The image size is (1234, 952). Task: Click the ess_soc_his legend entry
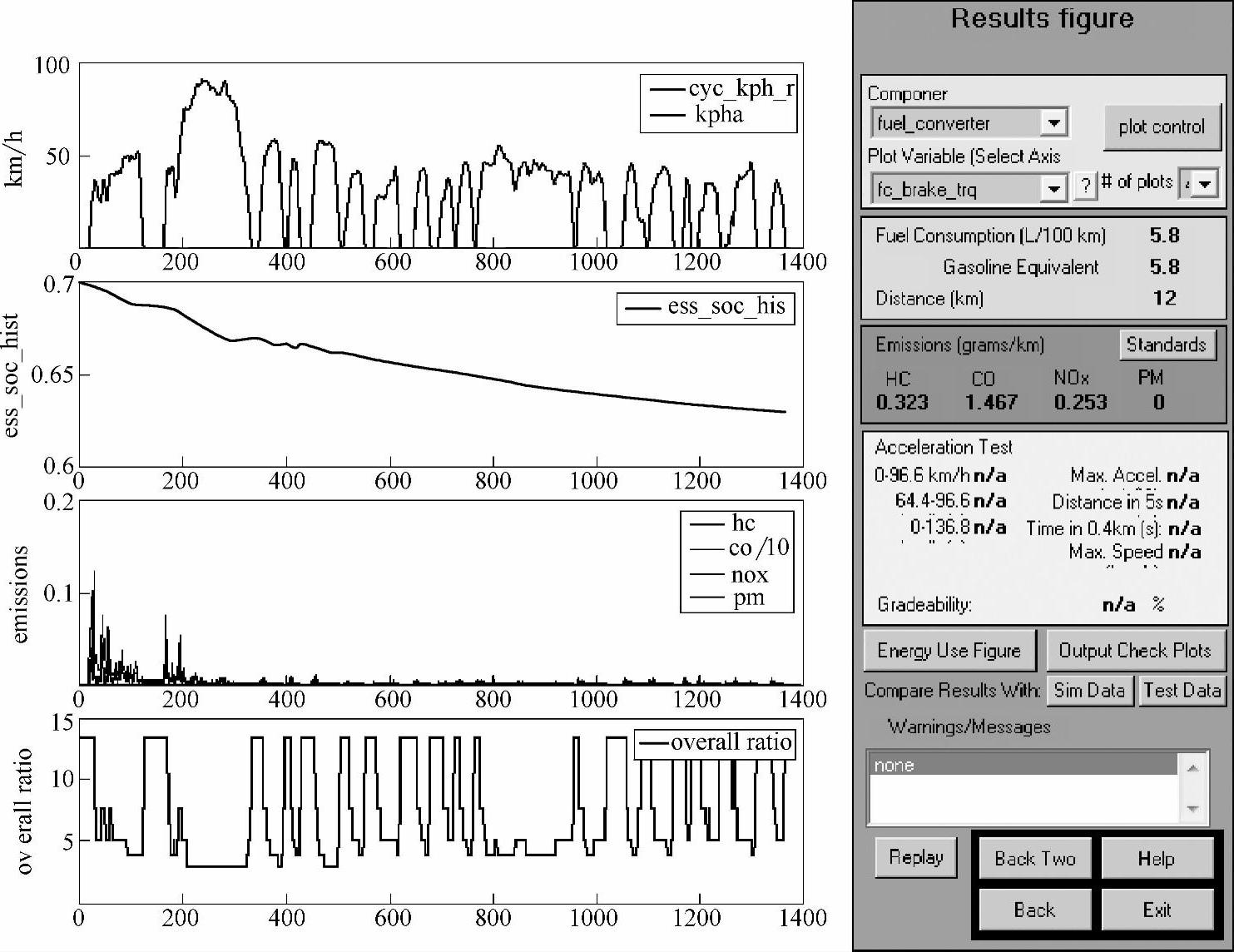click(705, 306)
